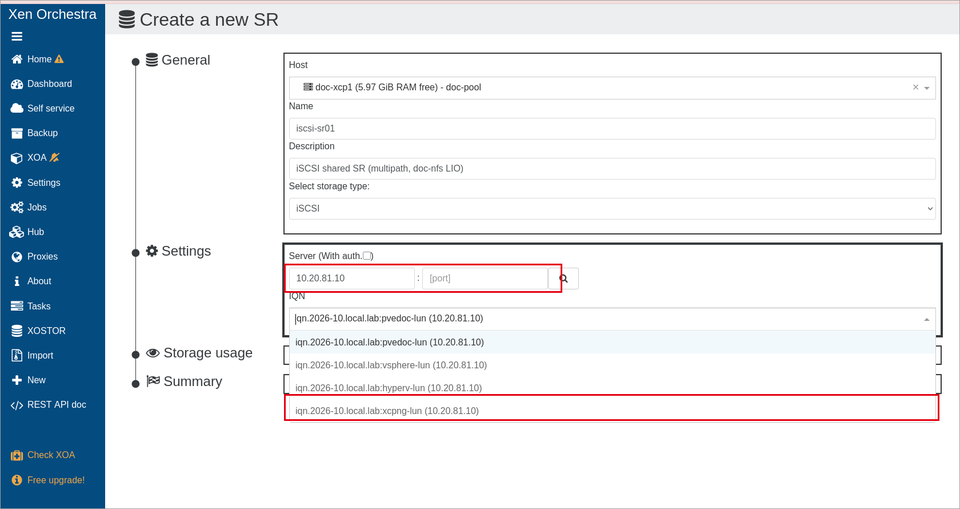The width and height of the screenshot is (960, 509).
Task: Click the REST API code icon
Action: pos(17,405)
